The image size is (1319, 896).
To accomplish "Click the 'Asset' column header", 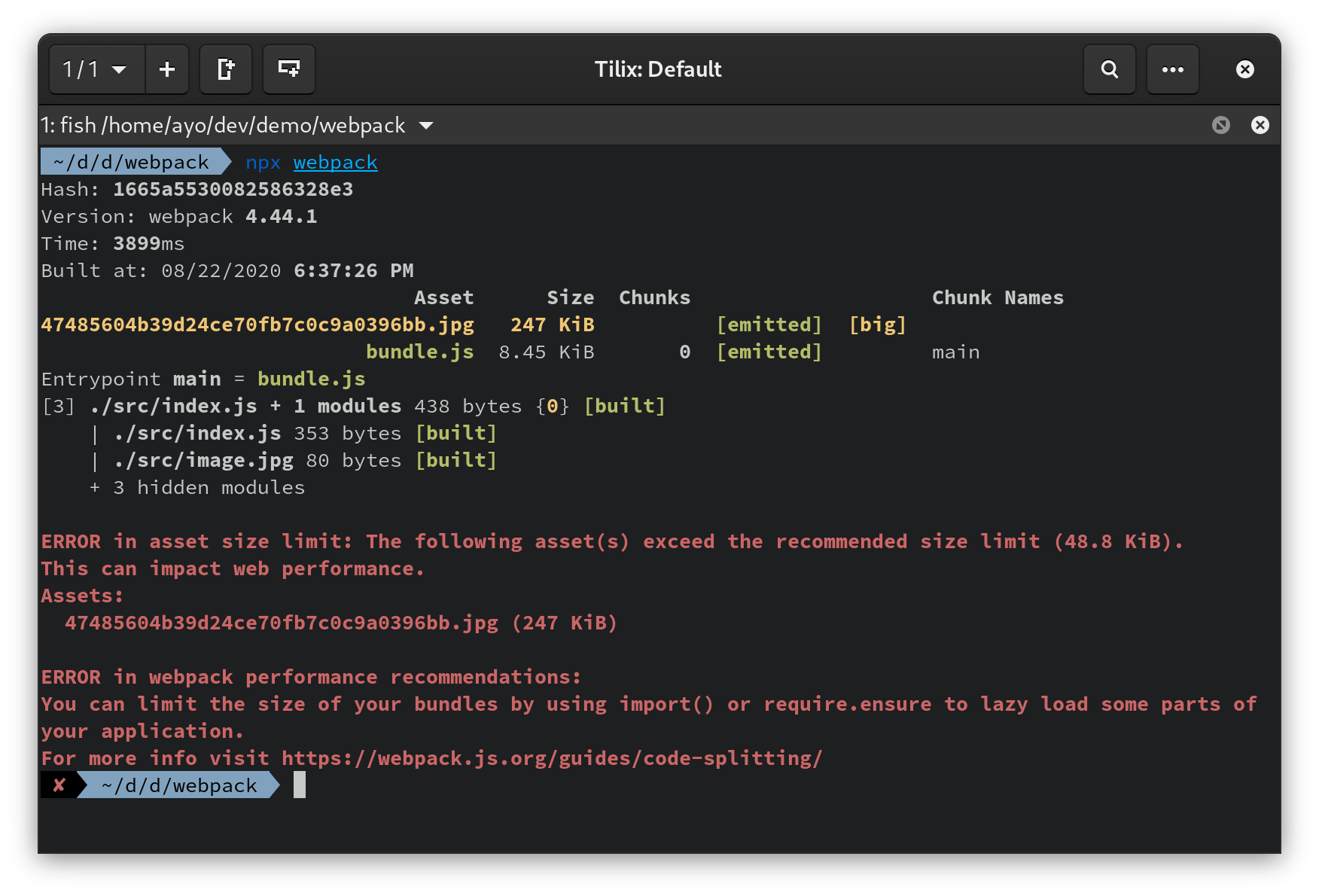I will (444, 298).
